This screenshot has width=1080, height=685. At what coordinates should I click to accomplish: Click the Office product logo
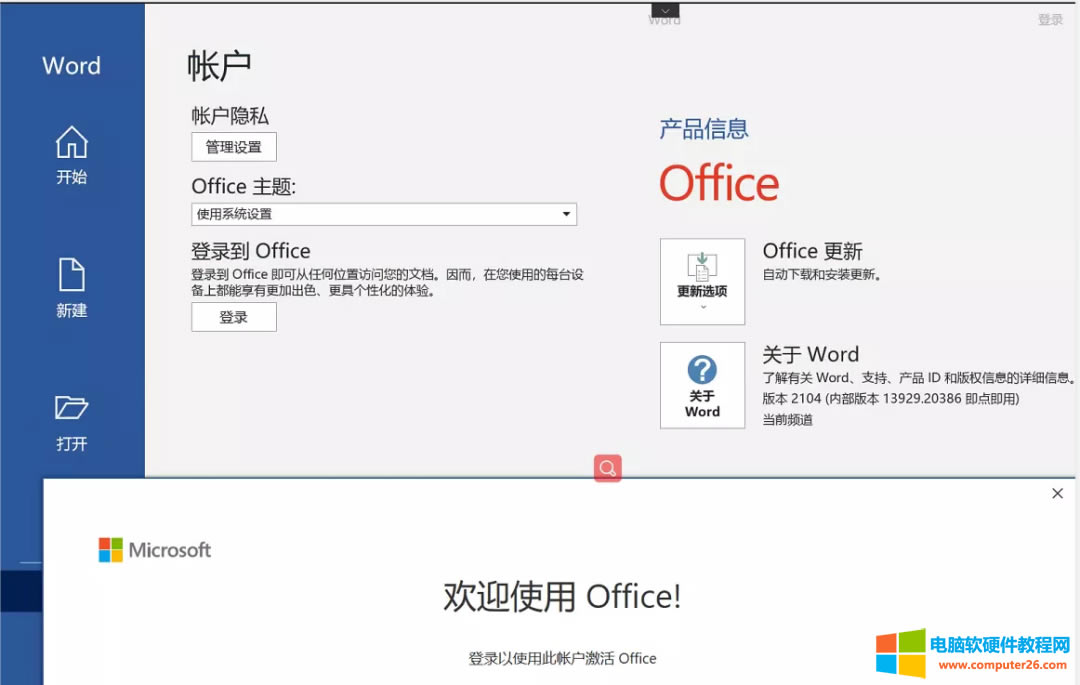pyautogui.click(x=719, y=183)
